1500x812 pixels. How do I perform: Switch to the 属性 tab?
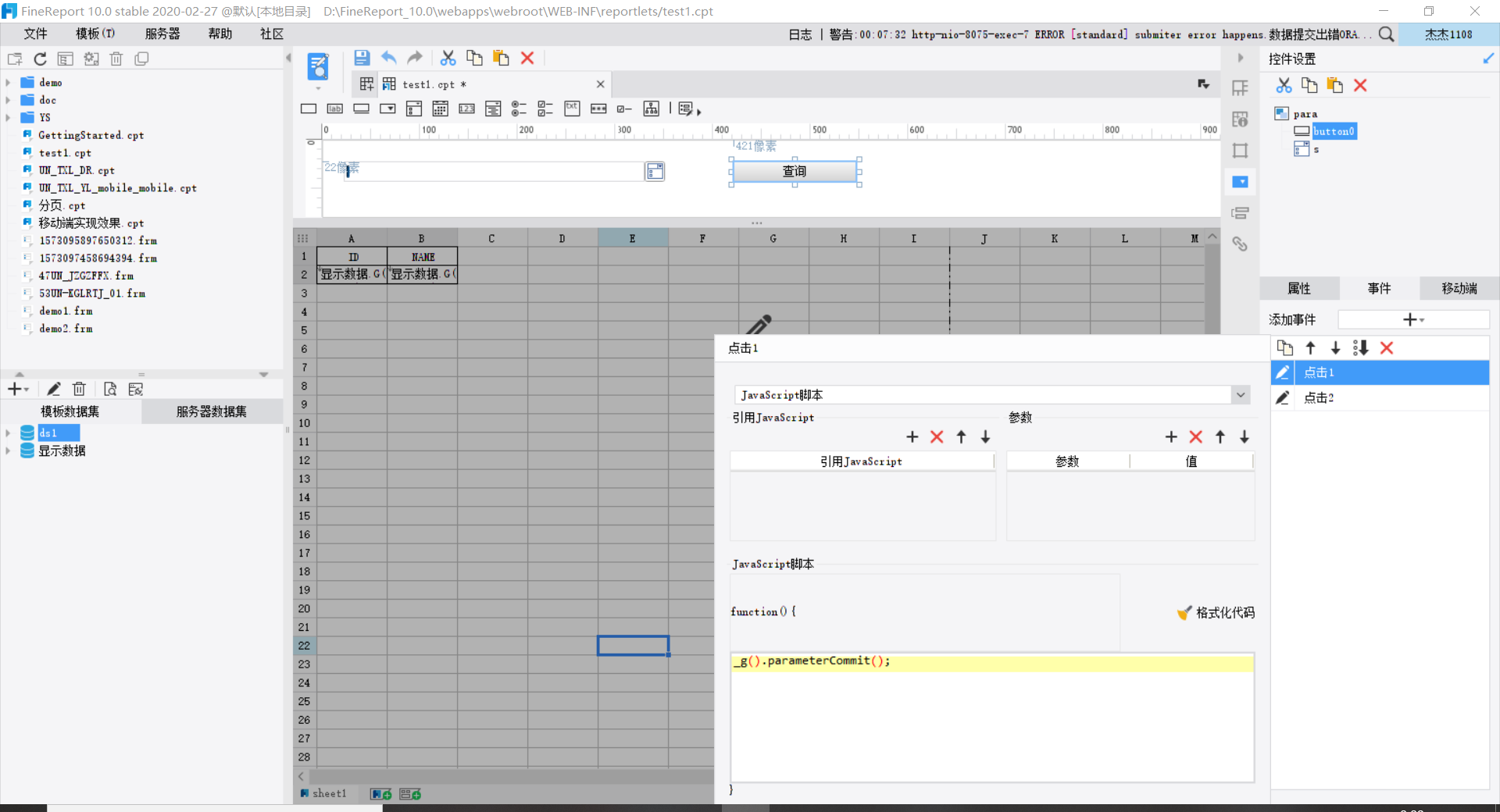pos(1299,288)
